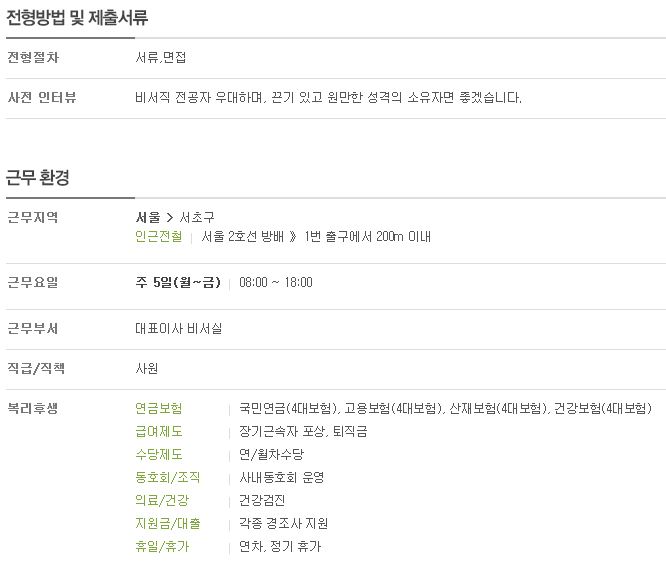Open the 서초구 district link
The width and height of the screenshot is (666, 568).
(197, 218)
